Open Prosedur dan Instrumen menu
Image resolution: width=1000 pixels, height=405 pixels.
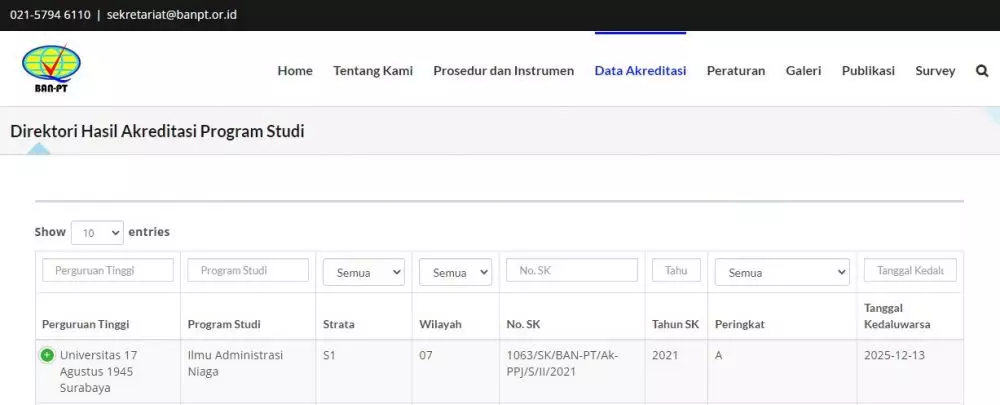tap(503, 71)
